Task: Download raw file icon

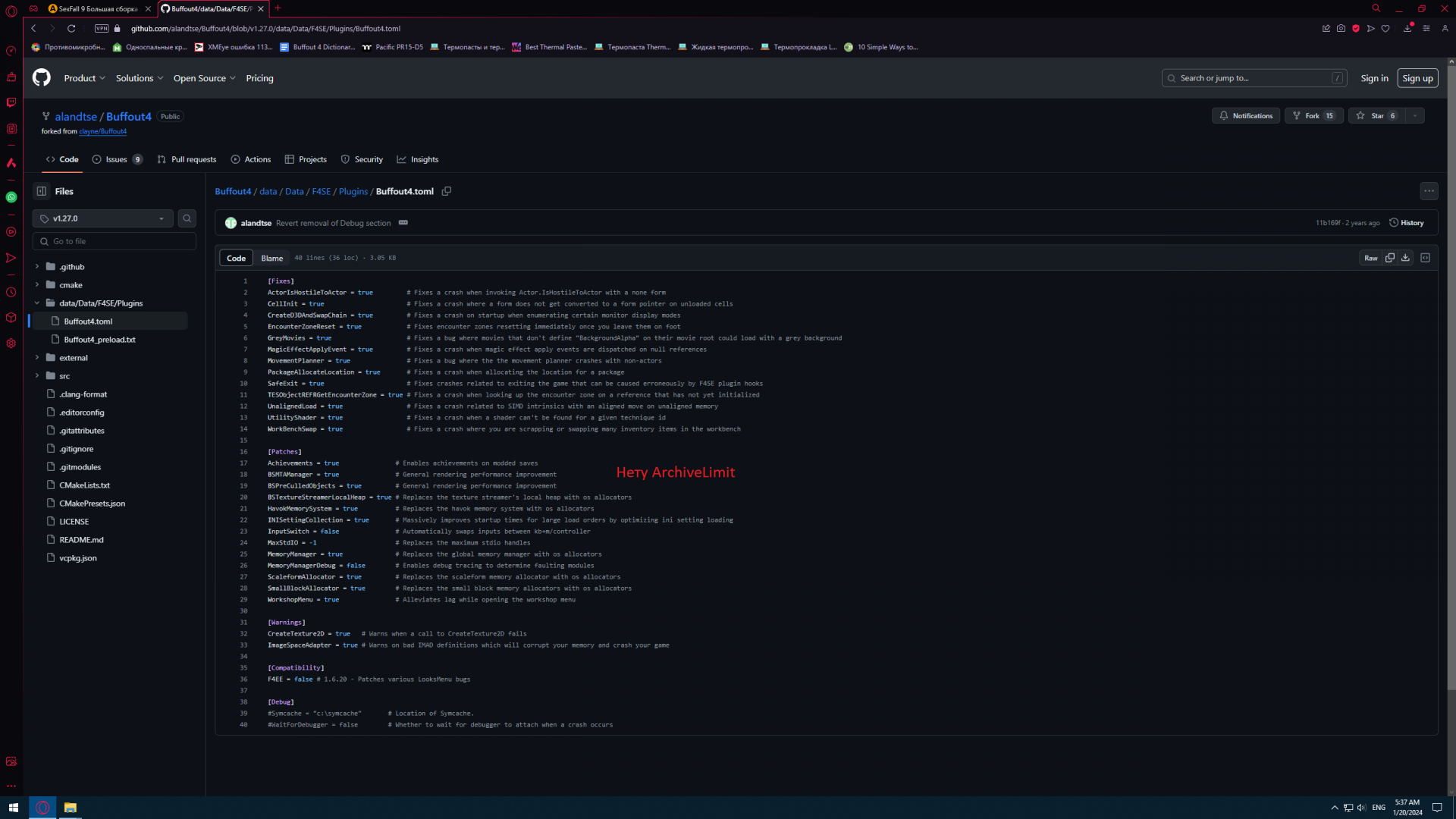Action: coord(1405,258)
